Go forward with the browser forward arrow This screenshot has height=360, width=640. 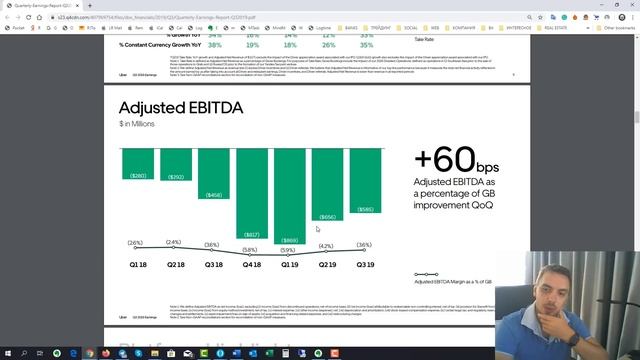pyautogui.click(x=18, y=18)
